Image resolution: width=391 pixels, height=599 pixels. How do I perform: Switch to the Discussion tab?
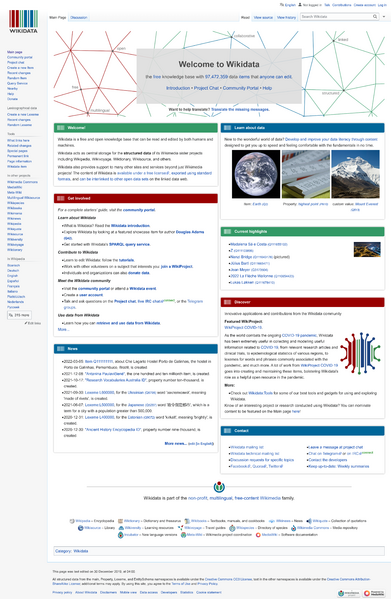tap(79, 18)
